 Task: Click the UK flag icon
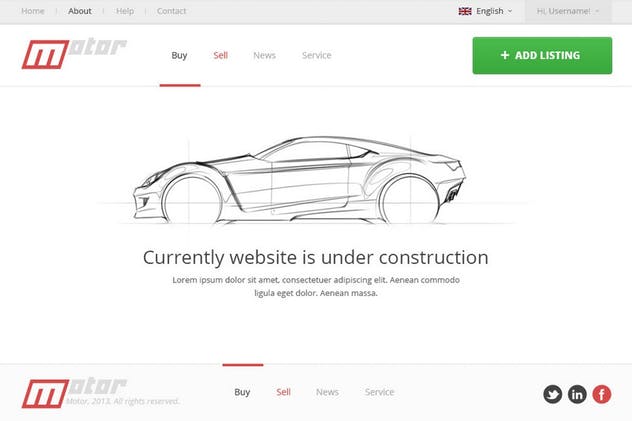point(465,11)
